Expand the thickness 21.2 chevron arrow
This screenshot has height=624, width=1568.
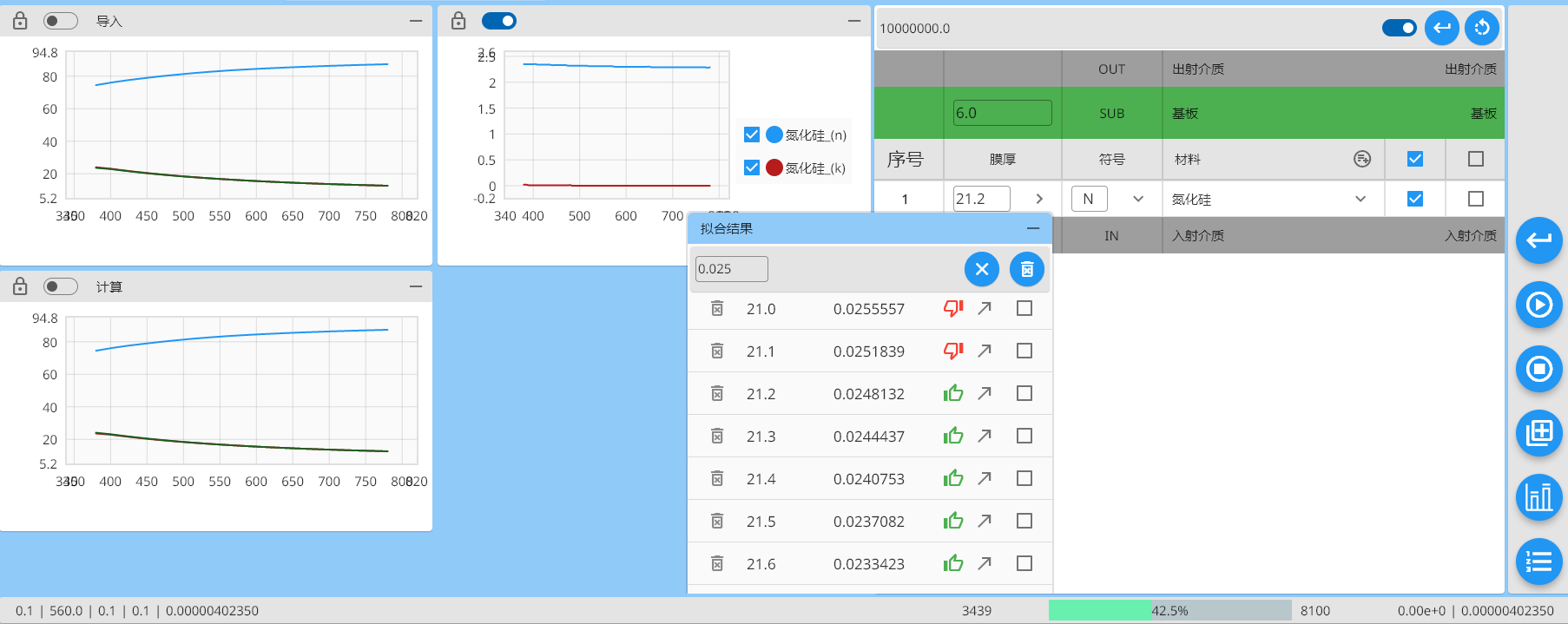pyautogui.click(x=1039, y=199)
